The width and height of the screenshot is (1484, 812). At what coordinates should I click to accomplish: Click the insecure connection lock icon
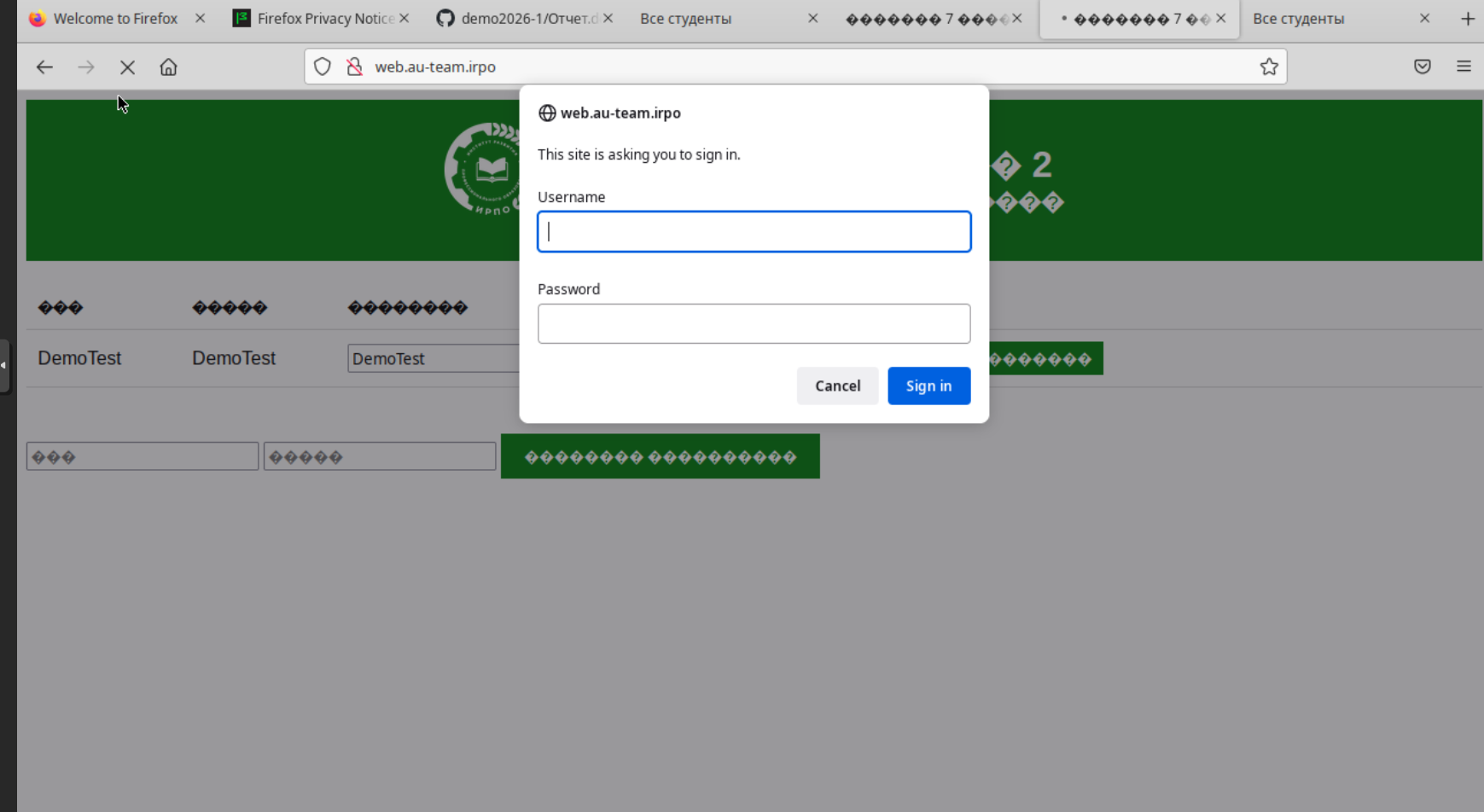pyautogui.click(x=354, y=67)
